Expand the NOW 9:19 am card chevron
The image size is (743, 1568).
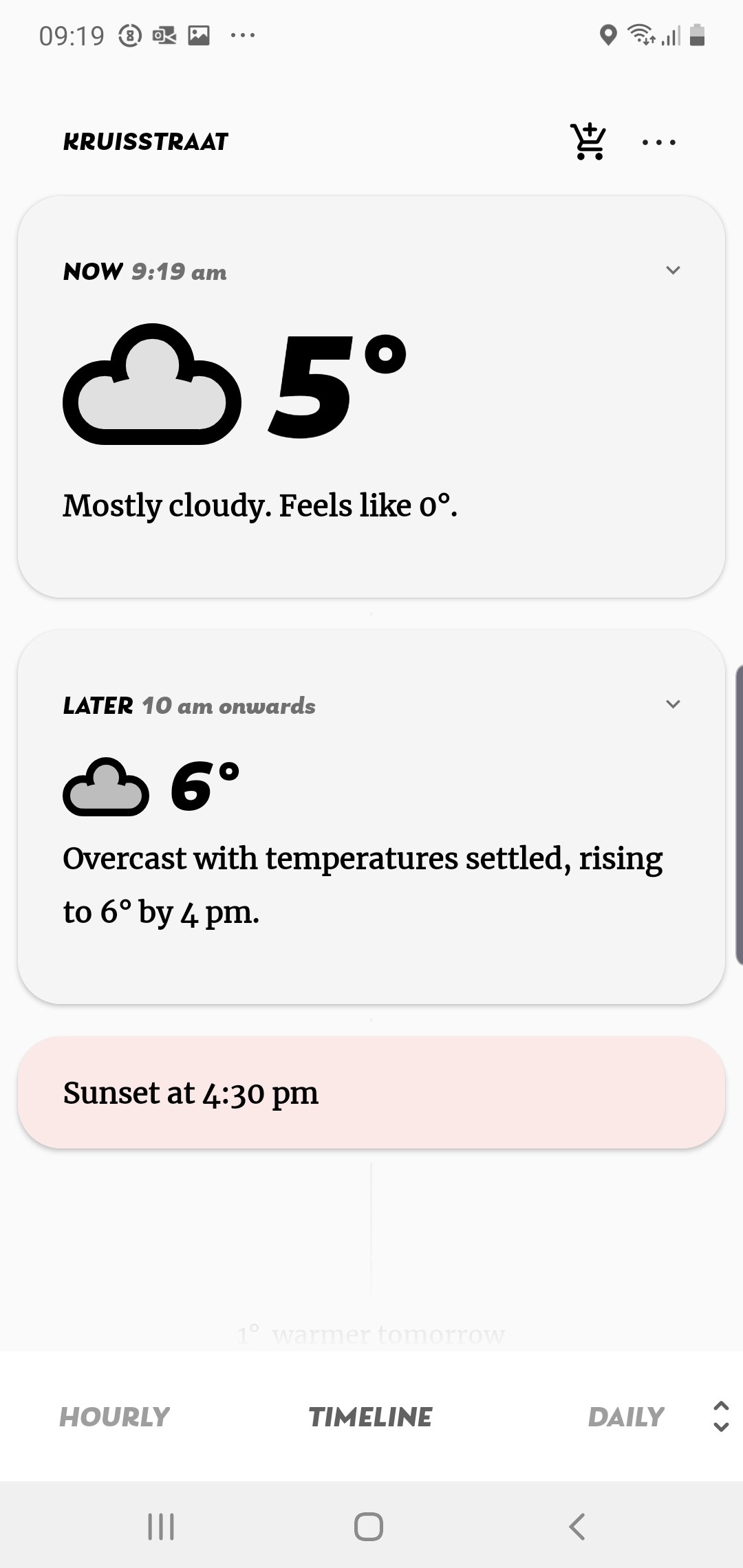coord(673,270)
